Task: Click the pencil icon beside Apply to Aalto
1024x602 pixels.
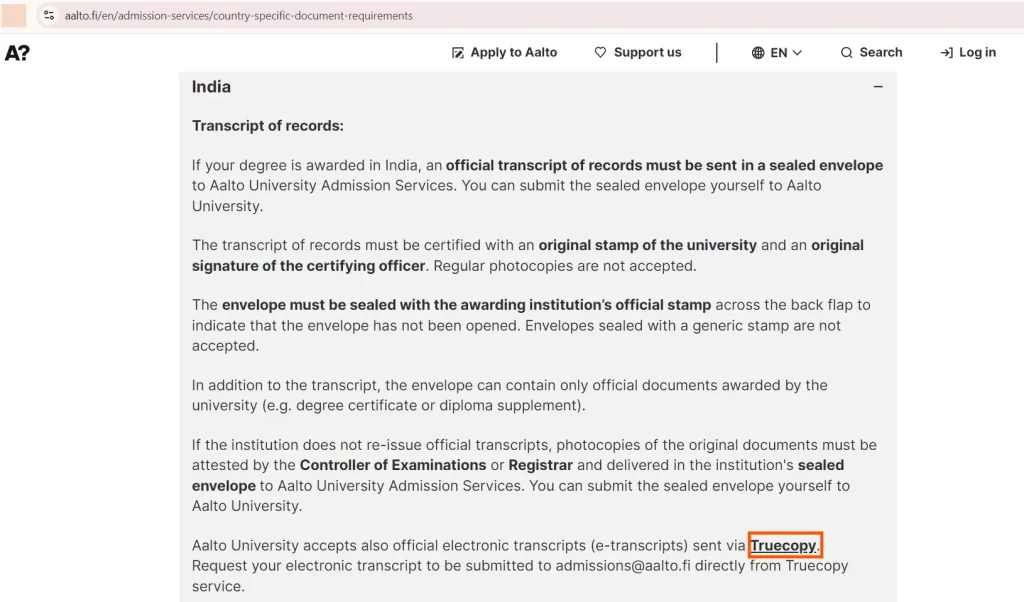Action: click(x=458, y=53)
